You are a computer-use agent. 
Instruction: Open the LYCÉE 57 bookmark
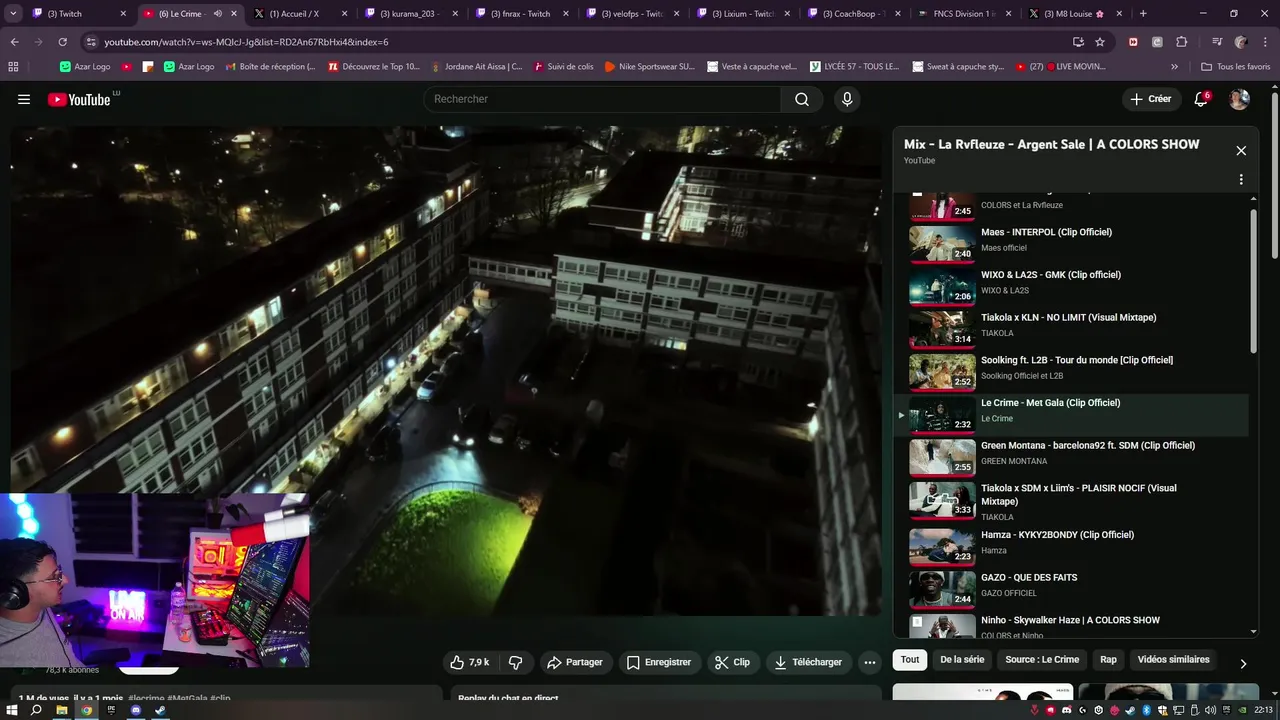[853, 66]
